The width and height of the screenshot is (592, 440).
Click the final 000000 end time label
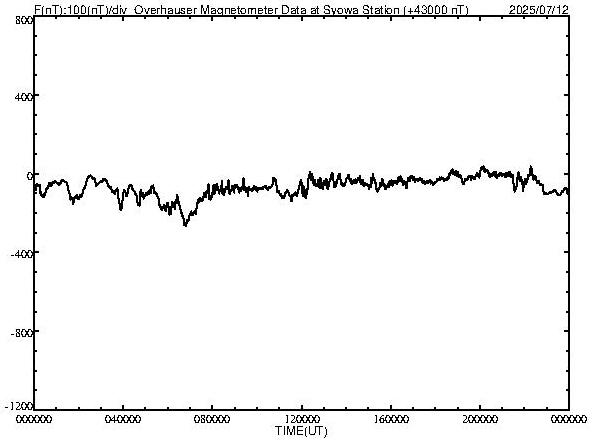(x=569, y=419)
